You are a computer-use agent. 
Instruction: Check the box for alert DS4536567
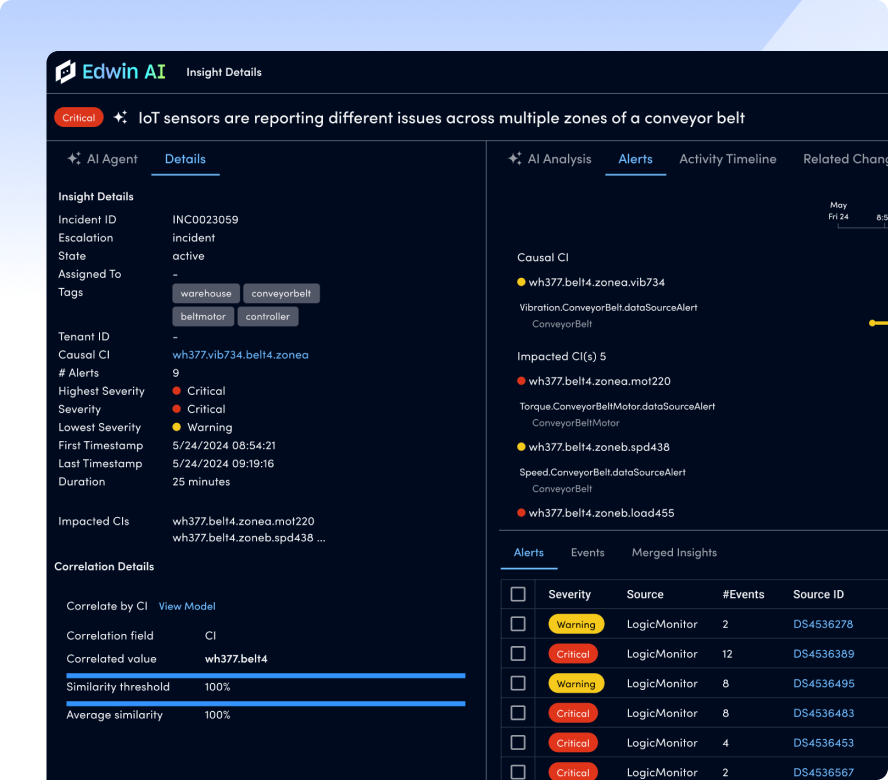pos(518,772)
